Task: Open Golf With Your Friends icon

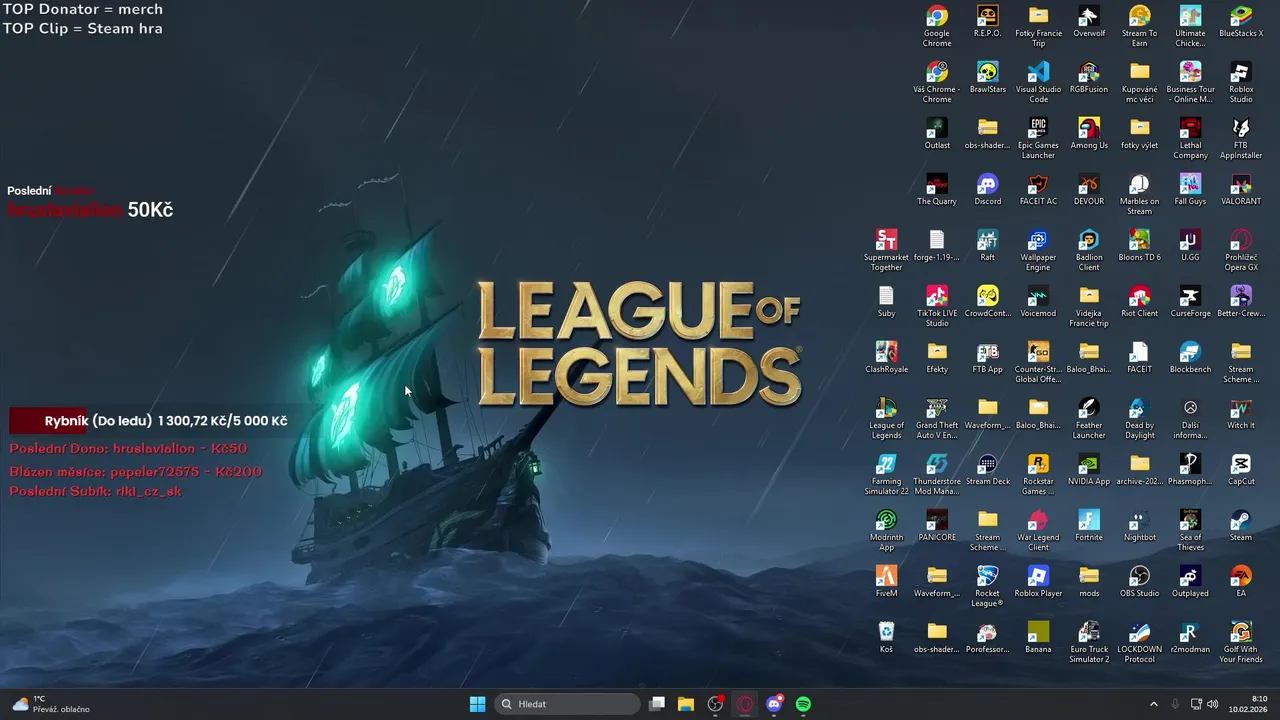Action: pyautogui.click(x=1241, y=642)
